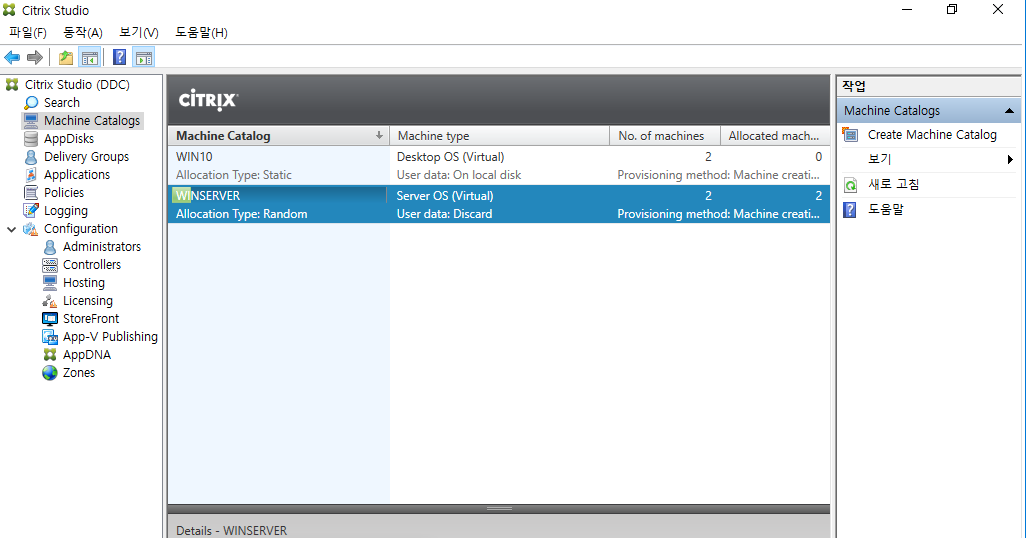
Task: Click the green refresh icon beside 새로 고침
Action: [850, 185]
